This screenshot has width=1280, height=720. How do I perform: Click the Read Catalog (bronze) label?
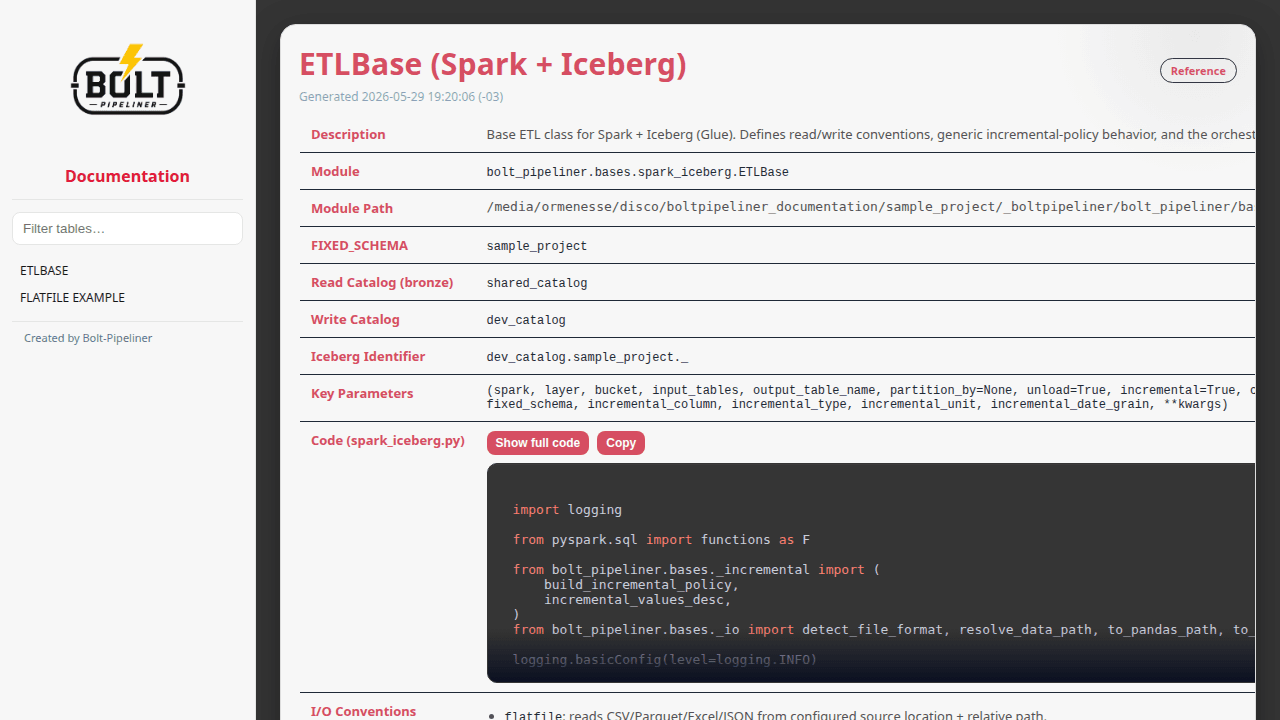(382, 283)
